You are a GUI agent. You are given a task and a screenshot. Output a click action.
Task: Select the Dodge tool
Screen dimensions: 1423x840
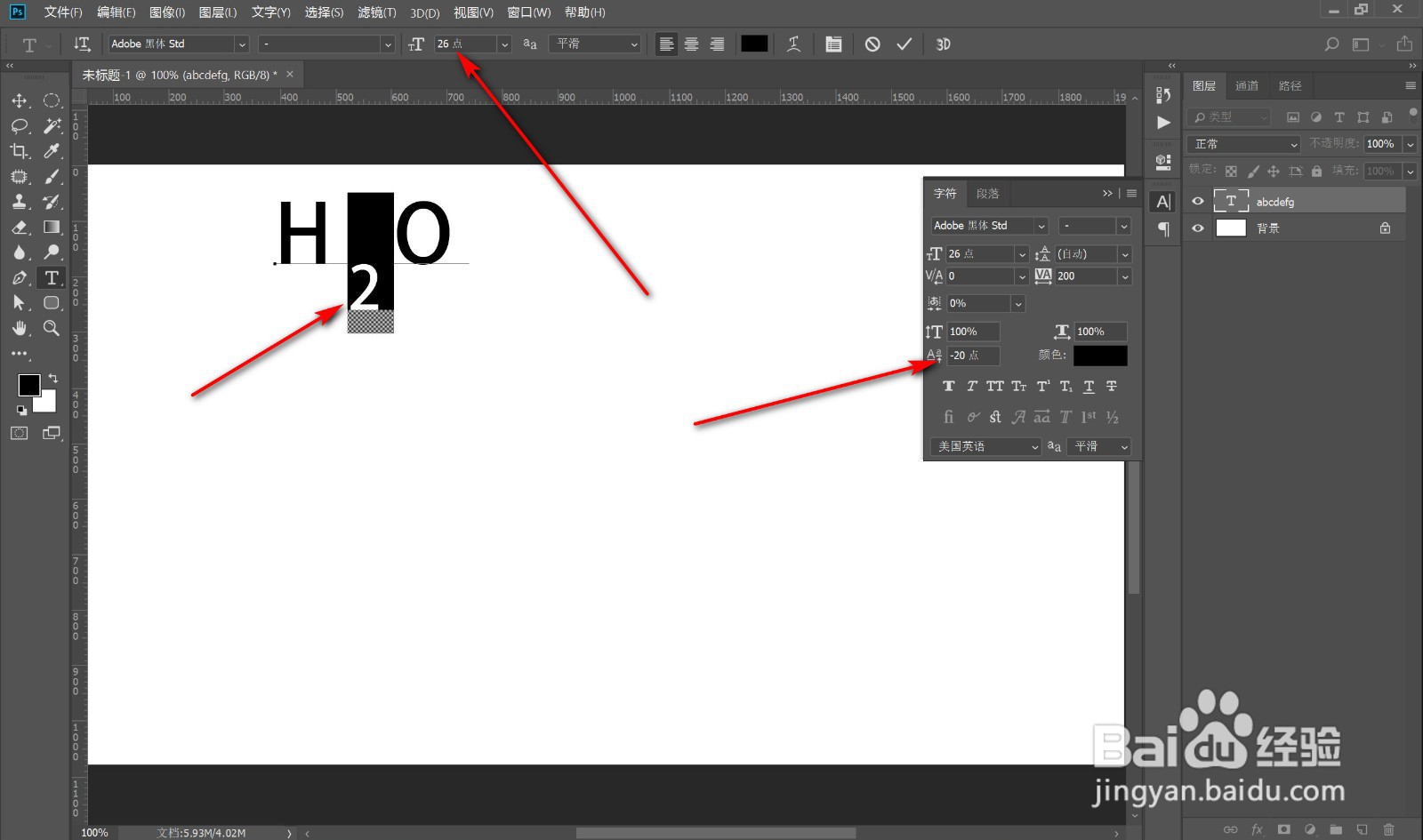[x=52, y=252]
